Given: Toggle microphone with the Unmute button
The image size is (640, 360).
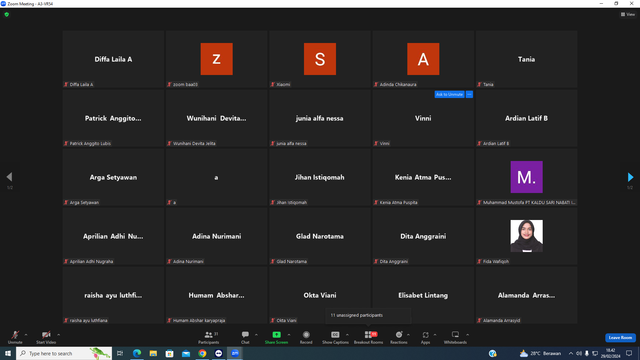Looking at the screenshot, I should tap(15, 337).
